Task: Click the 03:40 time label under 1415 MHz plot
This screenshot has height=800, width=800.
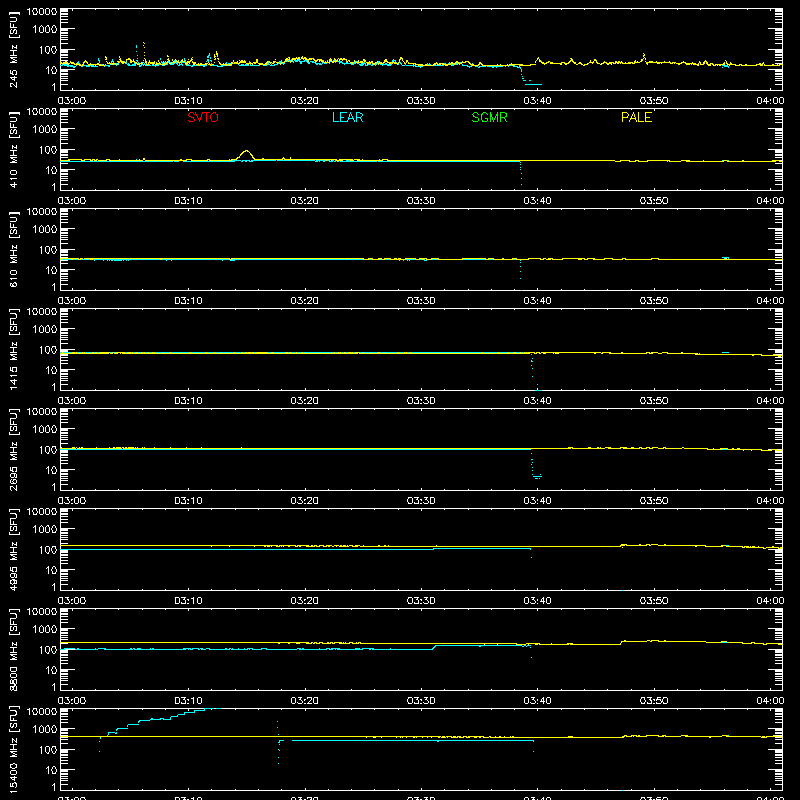Action: pyautogui.click(x=537, y=401)
